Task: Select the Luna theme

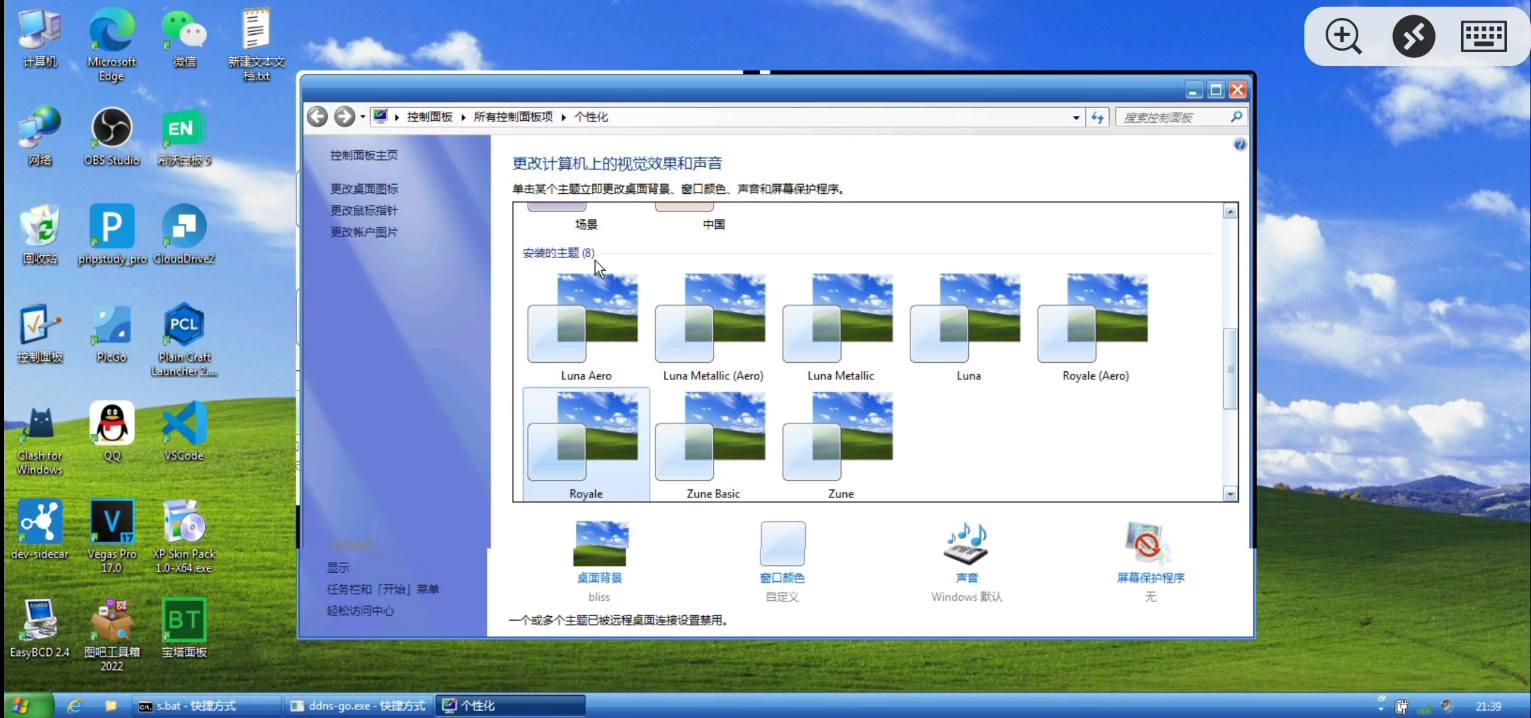Action: [x=968, y=326]
